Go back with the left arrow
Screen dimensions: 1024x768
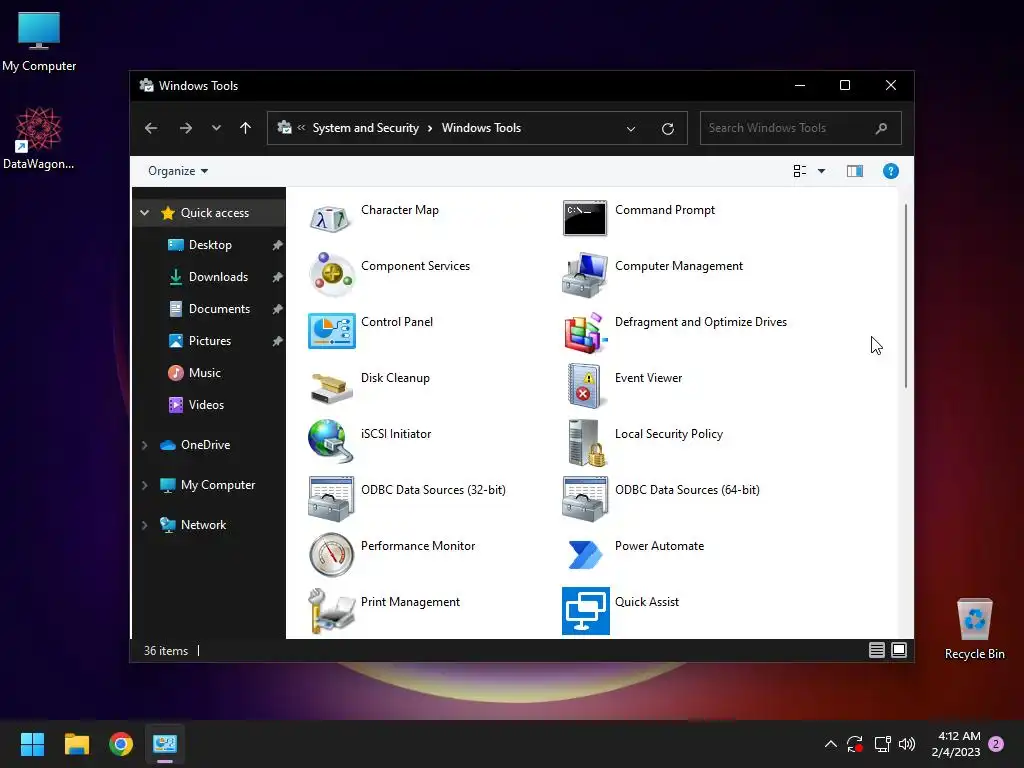pyautogui.click(x=151, y=128)
